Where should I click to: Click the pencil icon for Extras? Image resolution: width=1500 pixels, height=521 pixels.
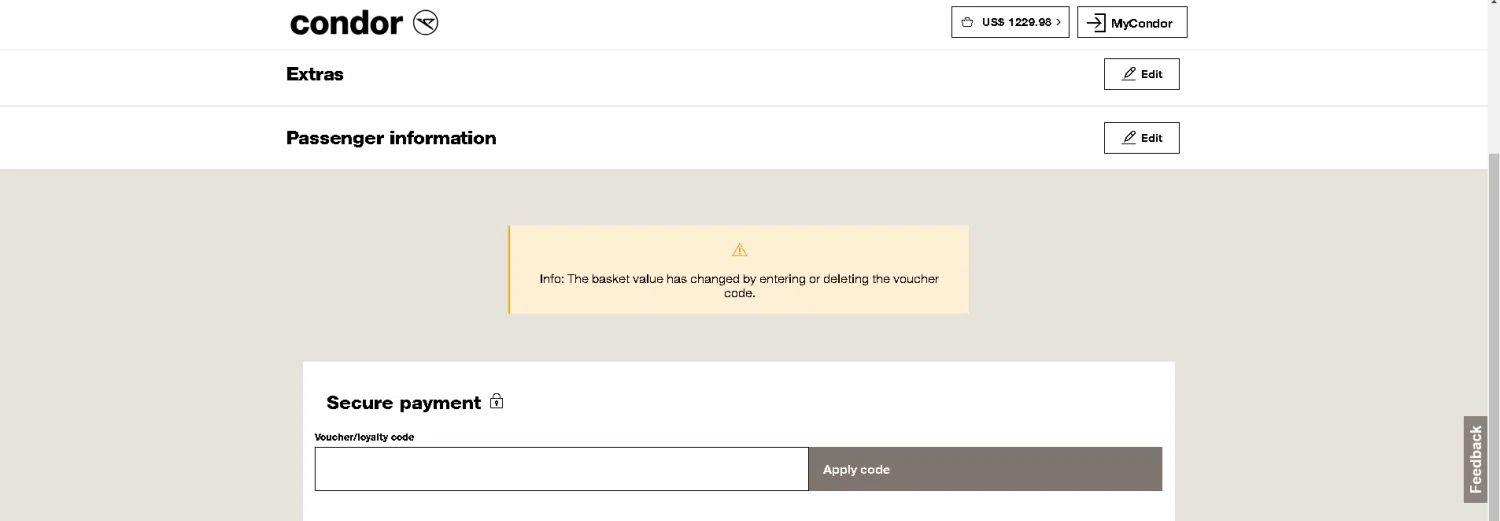1129,74
